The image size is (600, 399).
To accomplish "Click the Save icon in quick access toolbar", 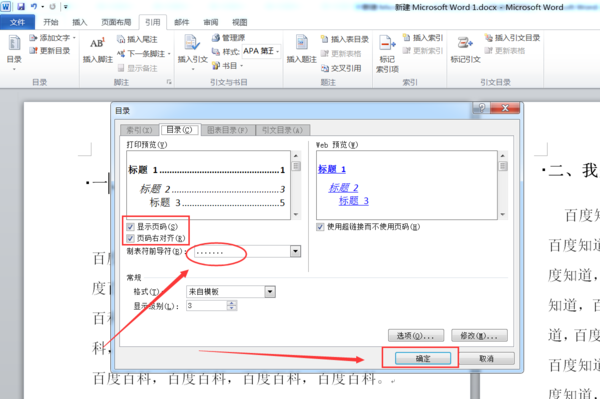I will 21,7.
